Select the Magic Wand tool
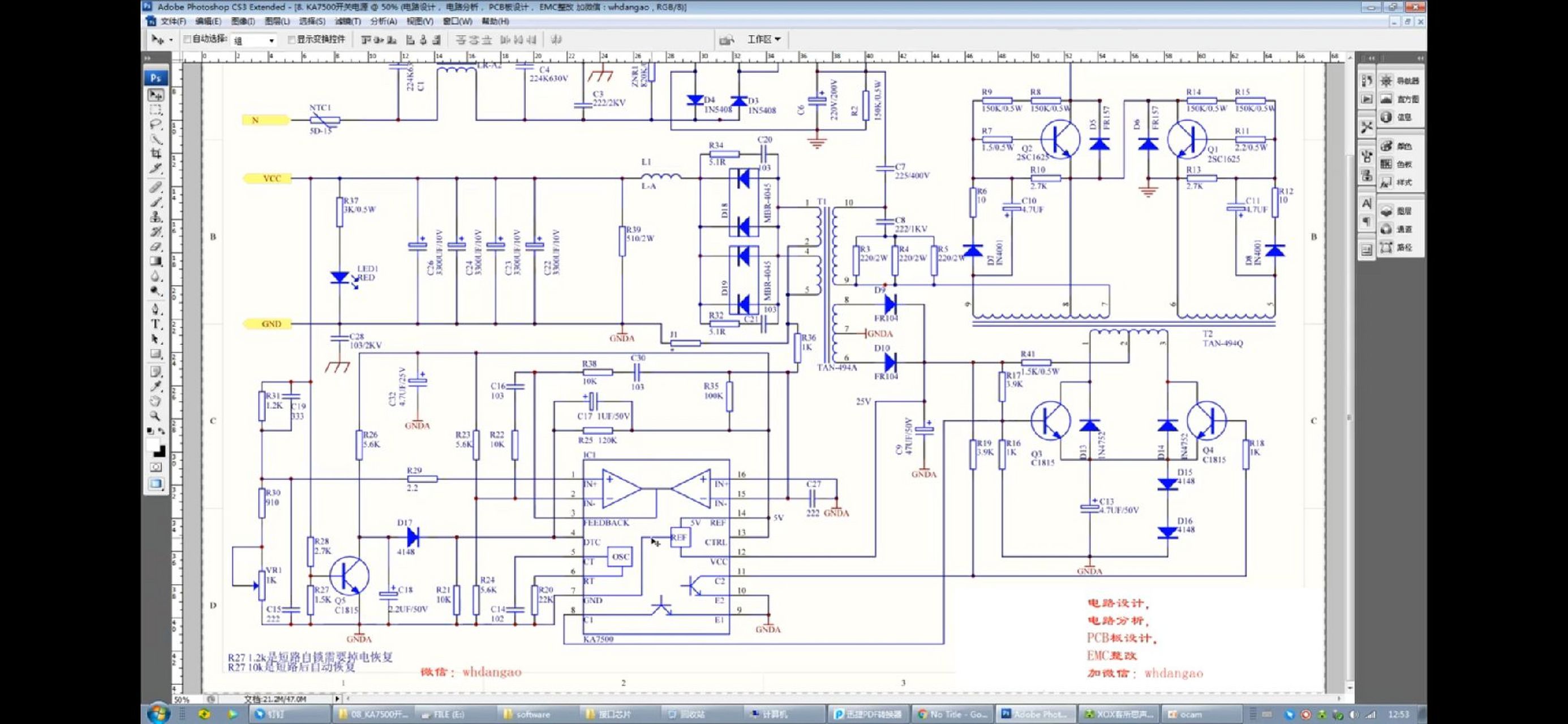1568x724 pixels. pos(156,139)
